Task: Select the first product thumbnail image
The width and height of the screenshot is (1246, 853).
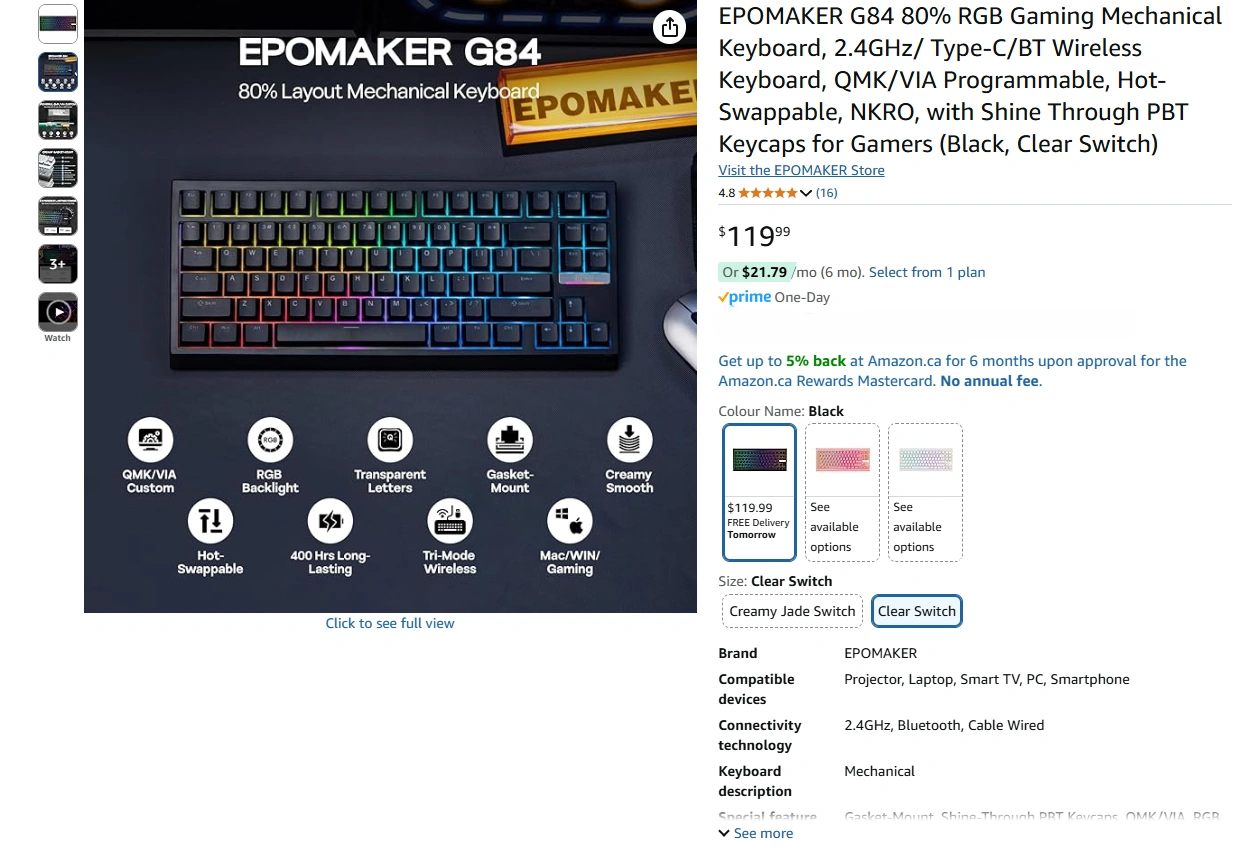Action: [x=58, y=24]
